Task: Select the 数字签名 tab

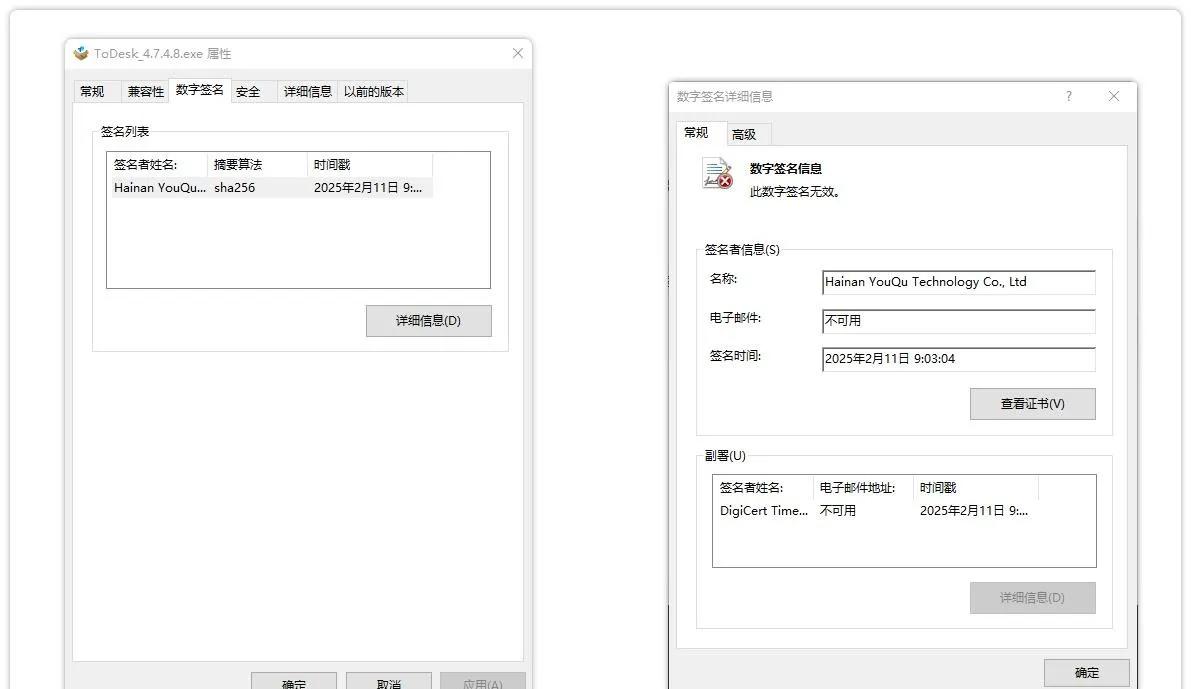Action: click(x=199, y=90)
